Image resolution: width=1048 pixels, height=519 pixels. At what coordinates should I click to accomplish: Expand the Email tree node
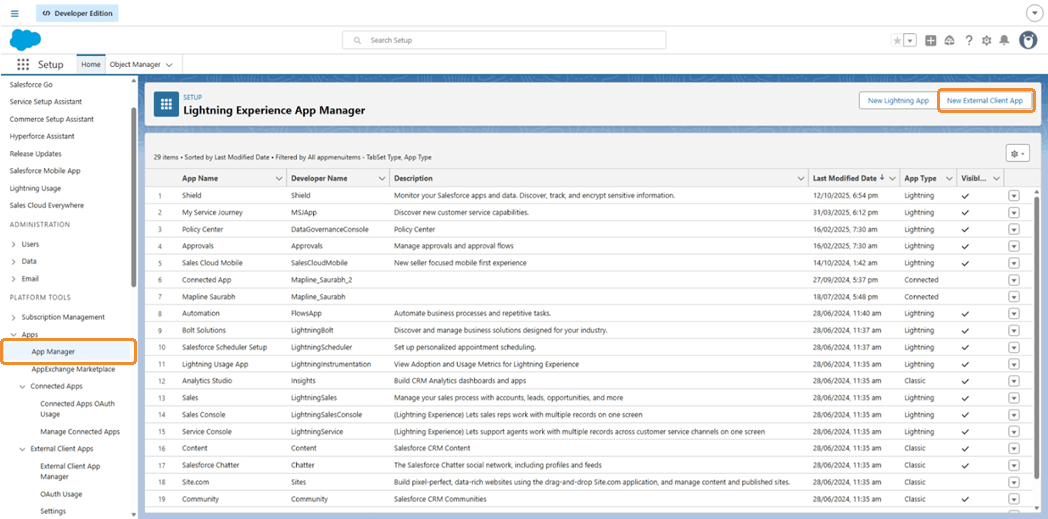tap(14, 279)
